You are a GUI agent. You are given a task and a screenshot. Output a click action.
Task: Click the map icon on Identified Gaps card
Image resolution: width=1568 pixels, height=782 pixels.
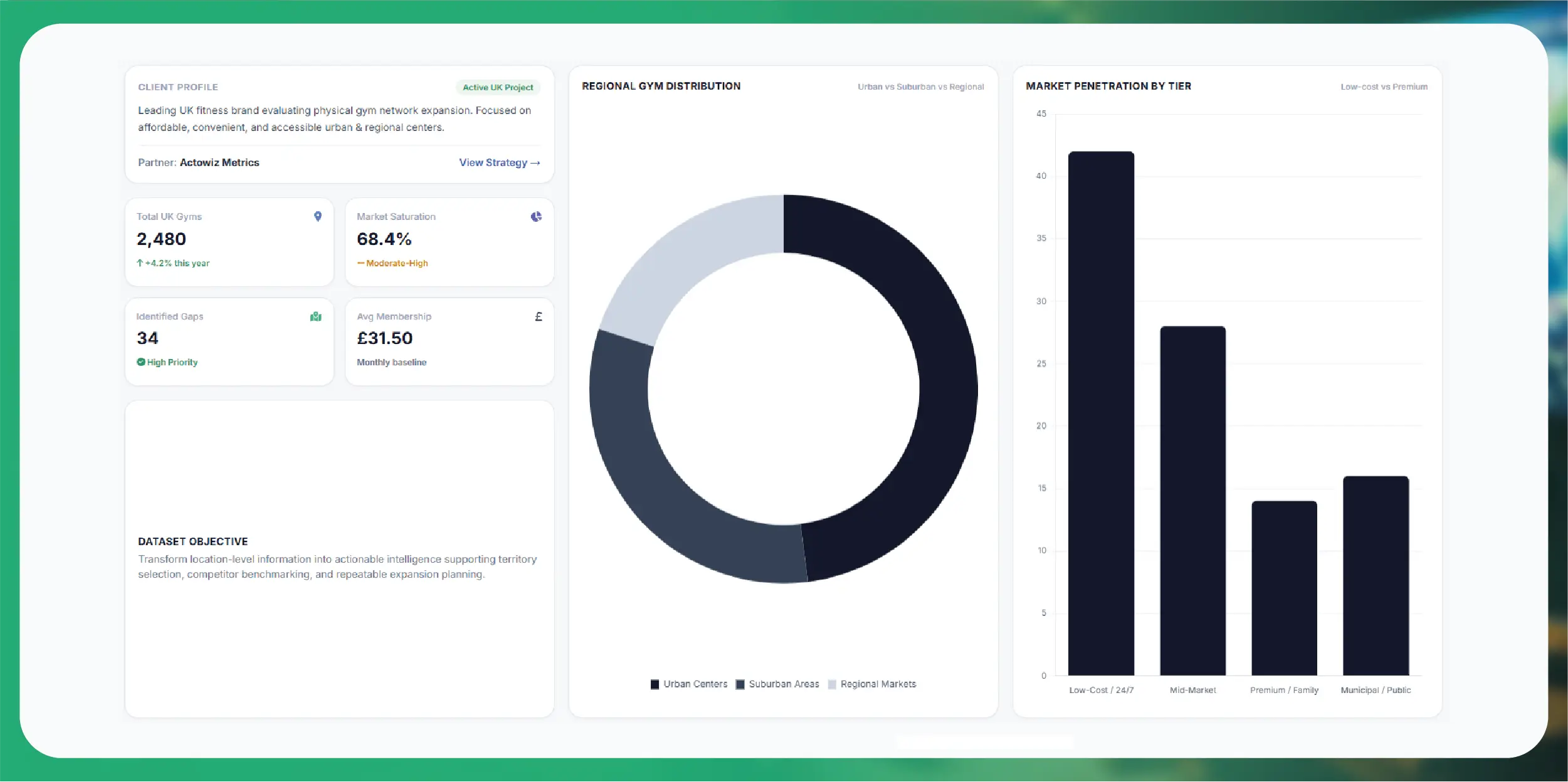click(x=316, y=316)
